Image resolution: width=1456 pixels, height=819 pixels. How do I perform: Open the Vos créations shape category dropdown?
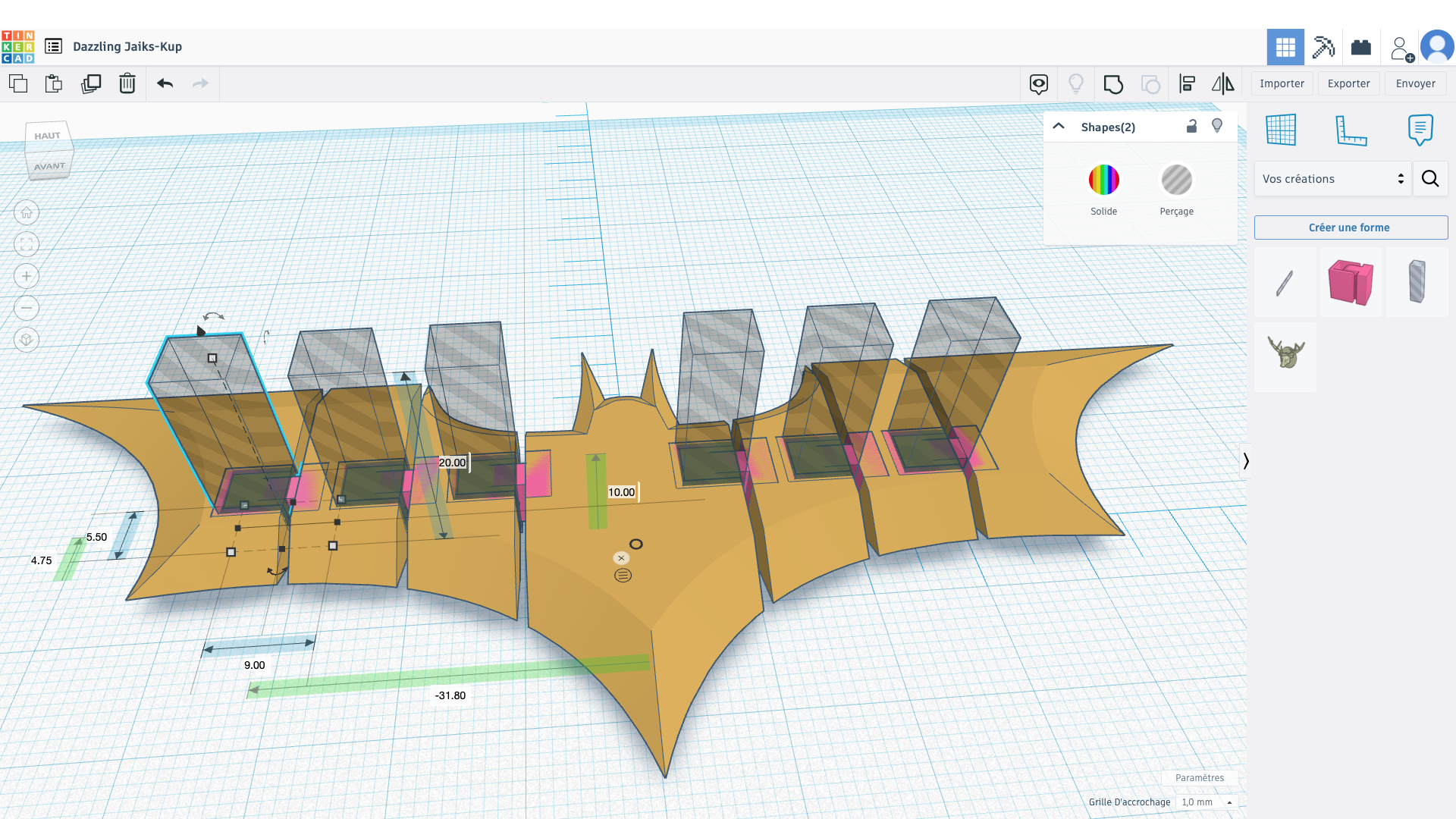pyautogui.click(x=1332, y=179)
